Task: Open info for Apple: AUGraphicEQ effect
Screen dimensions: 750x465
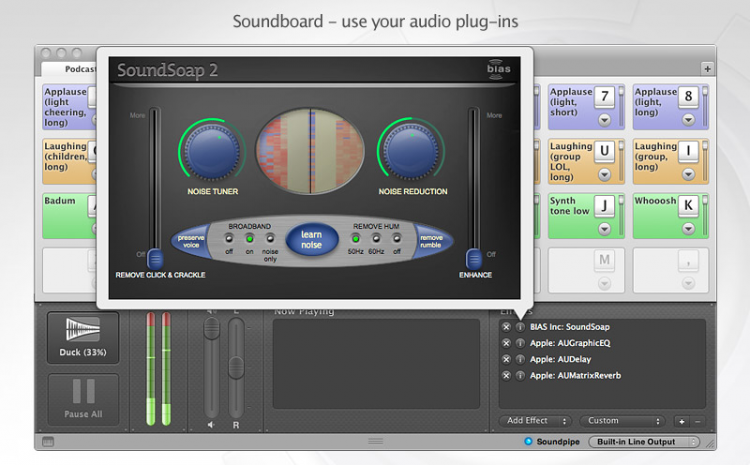Action: tap(519, 343)
